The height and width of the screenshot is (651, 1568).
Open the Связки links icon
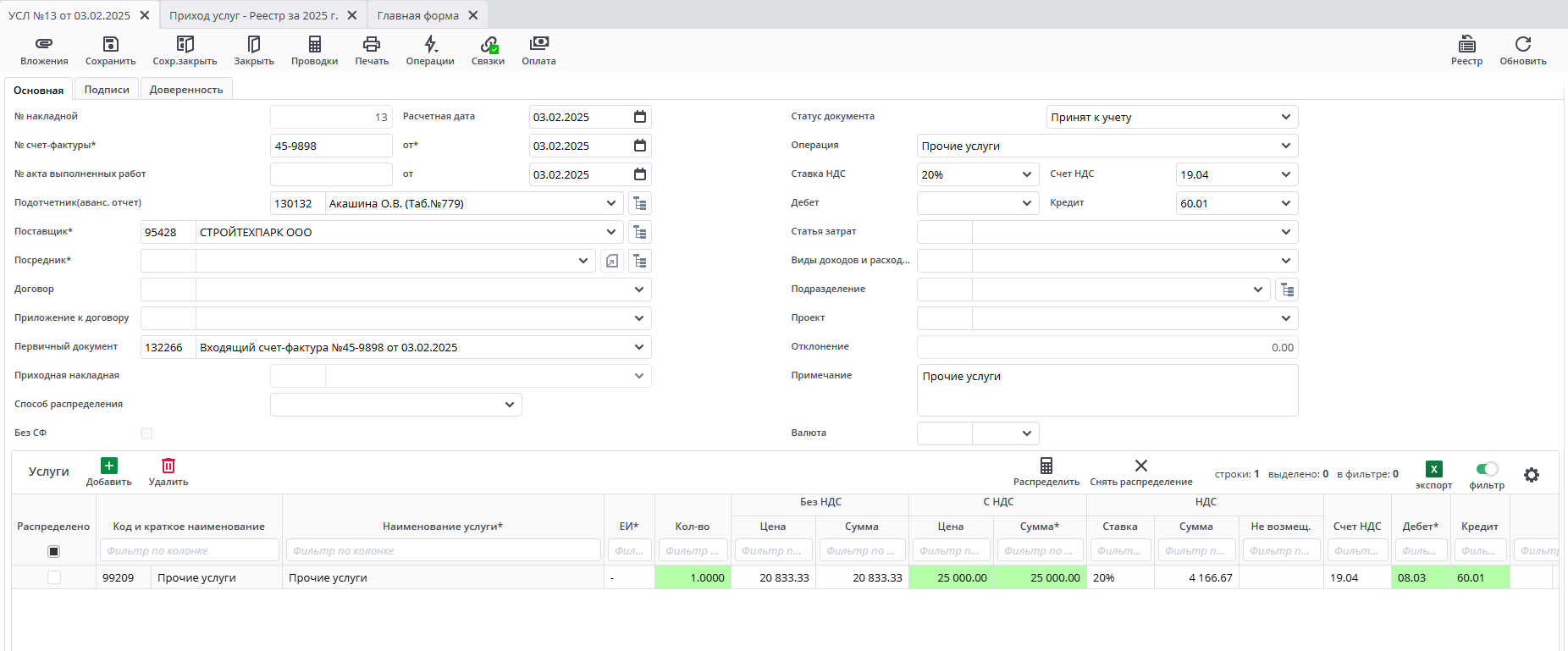pos(489,44)
